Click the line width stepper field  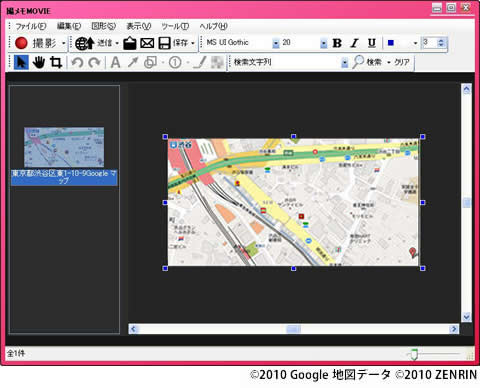[x=433, y=43]
